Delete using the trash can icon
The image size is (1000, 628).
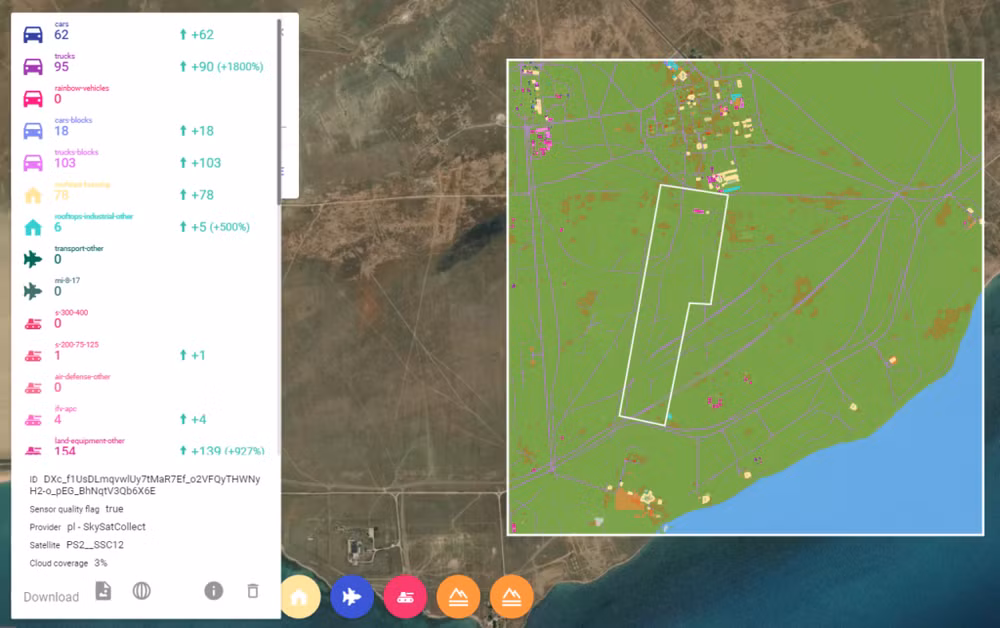coord(253,591)
